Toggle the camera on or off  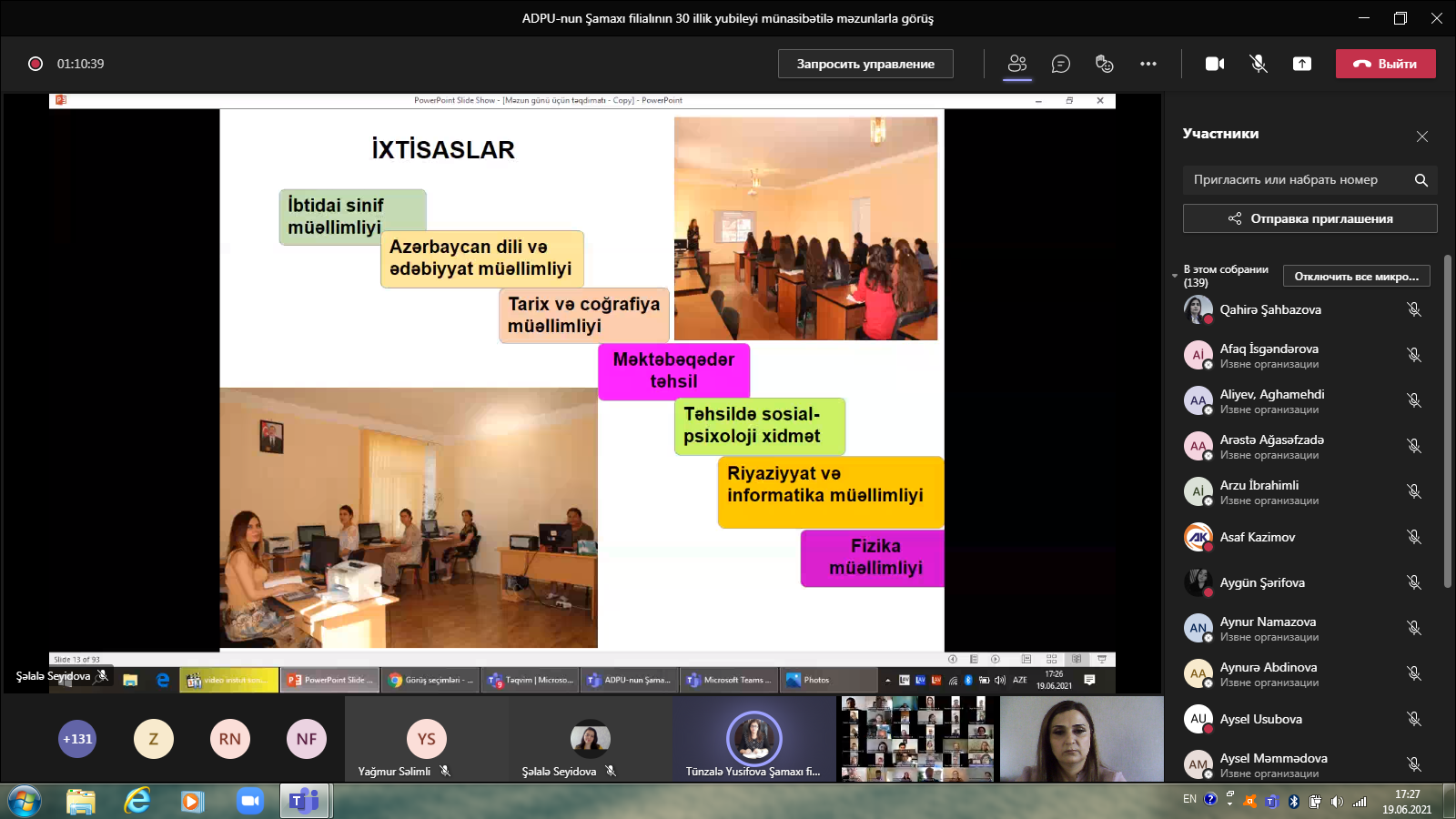(1214, 64)
